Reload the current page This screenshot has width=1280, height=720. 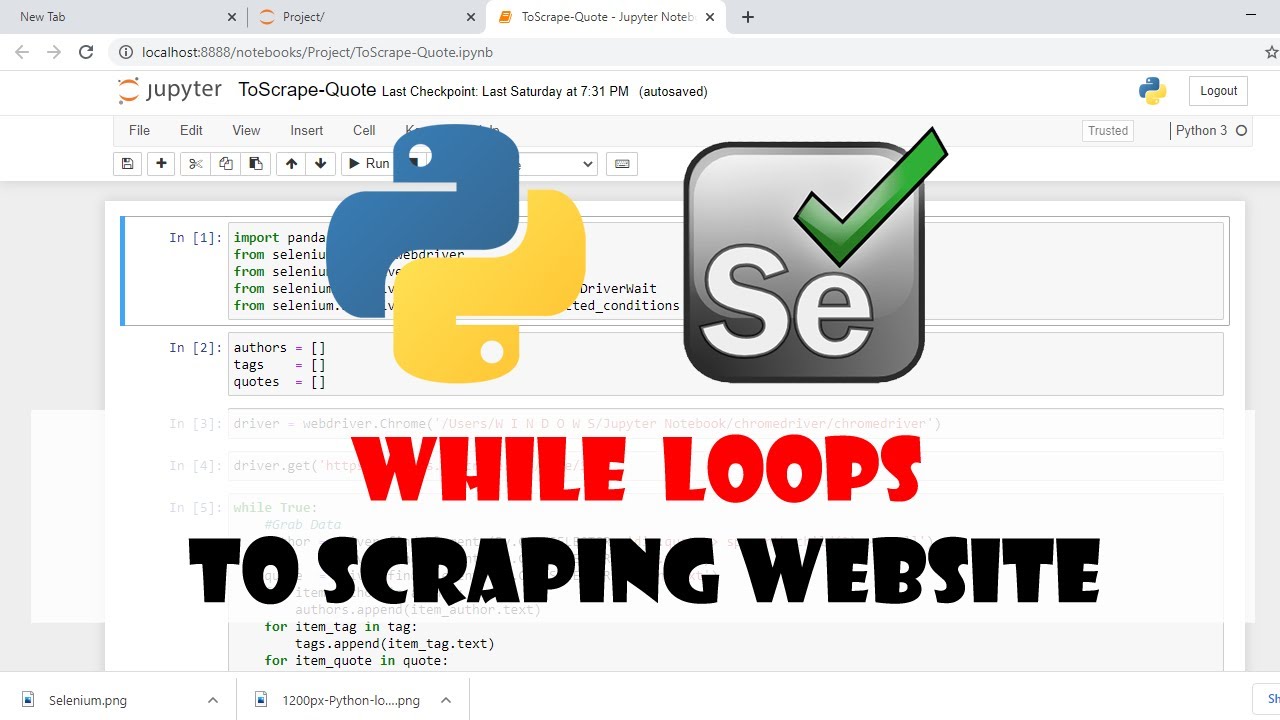tap(86, 52)
